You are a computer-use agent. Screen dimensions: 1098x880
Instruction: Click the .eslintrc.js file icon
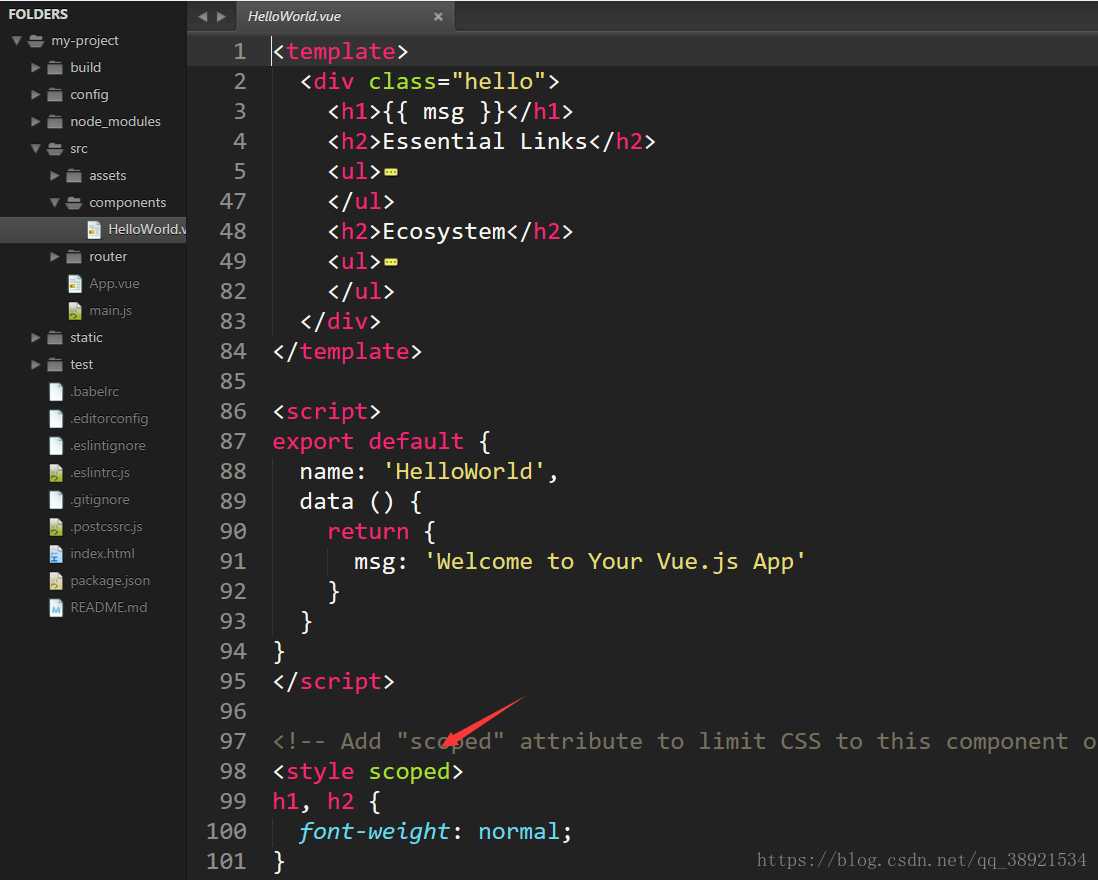(x=56, y=473)
